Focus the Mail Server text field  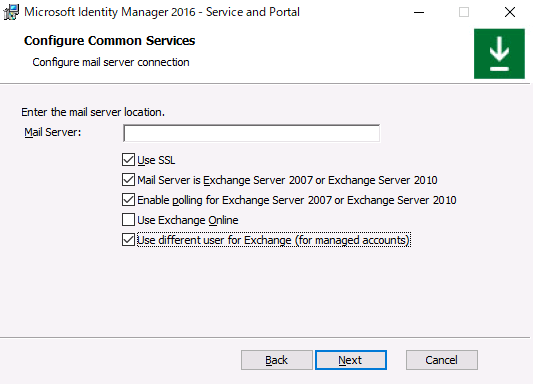[x=252, y=133]
